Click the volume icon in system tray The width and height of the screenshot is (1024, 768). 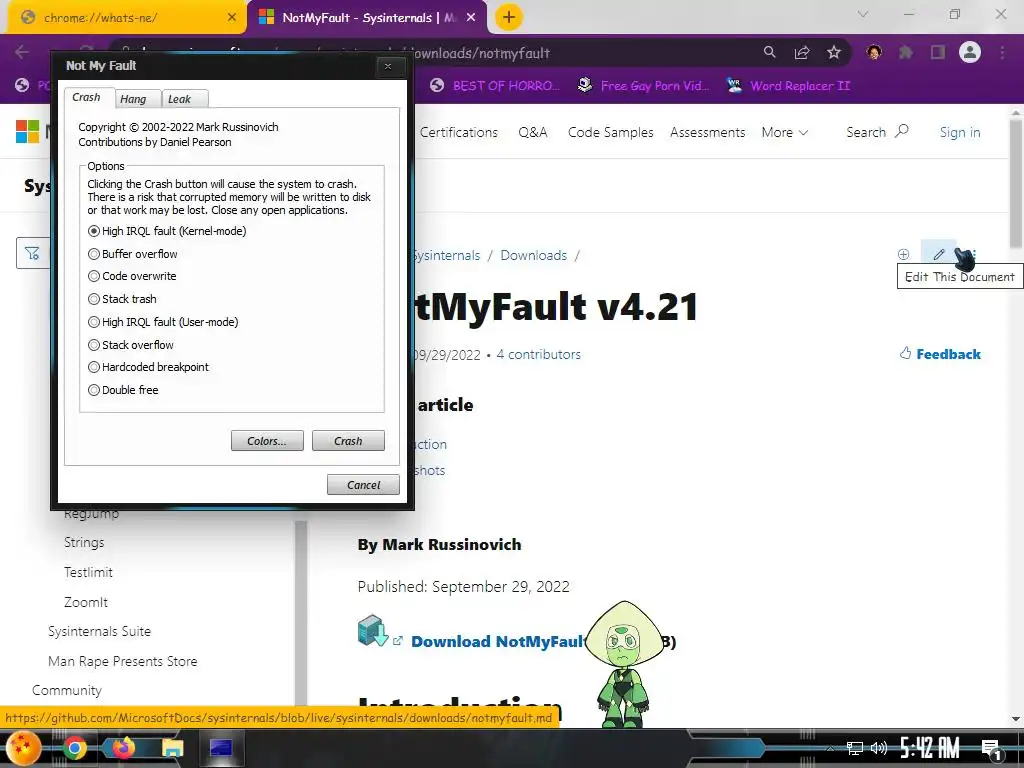coord(878,748)
